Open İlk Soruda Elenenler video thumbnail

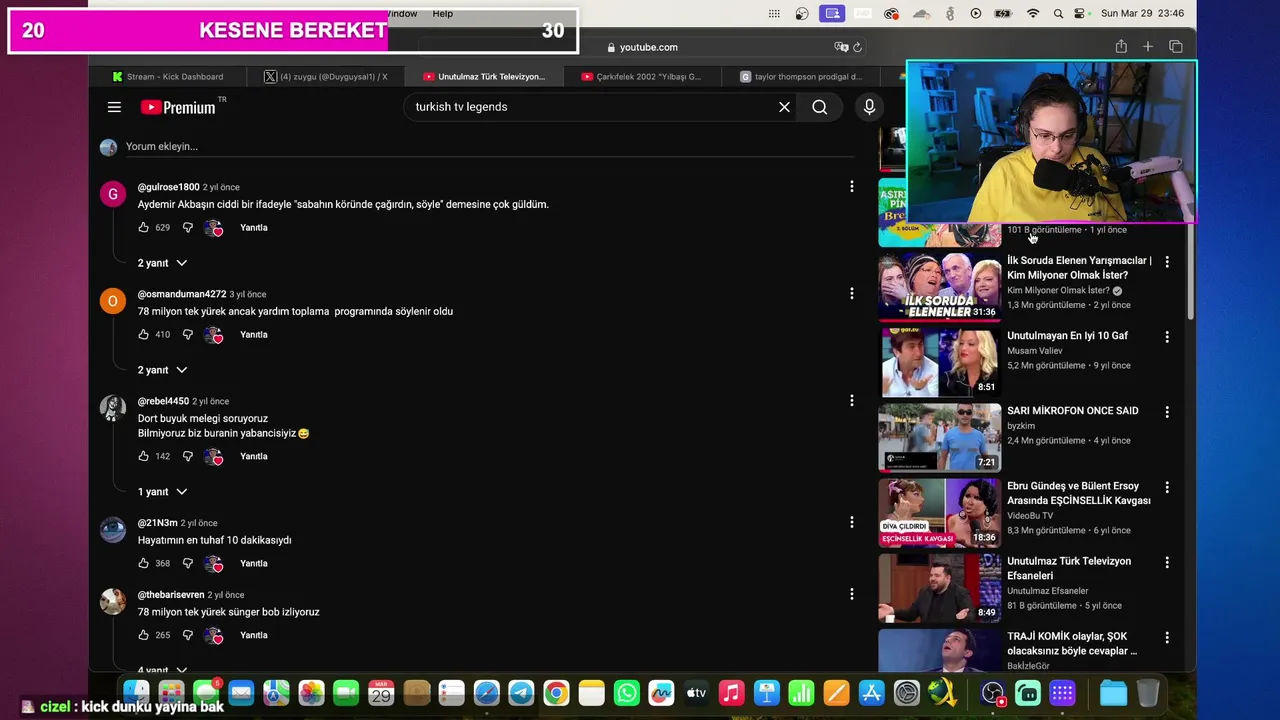click(939, 287)
